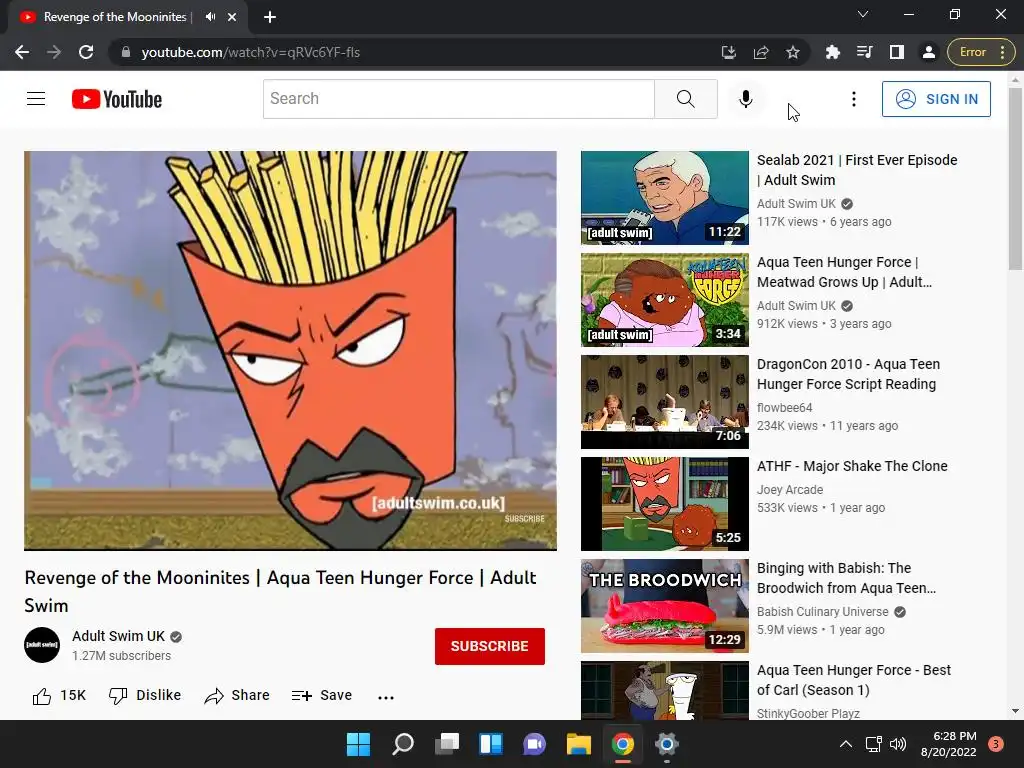1024x768 pixels.
Task: Open ATHF Major Shake The Clone video
Action: [852, 466]
